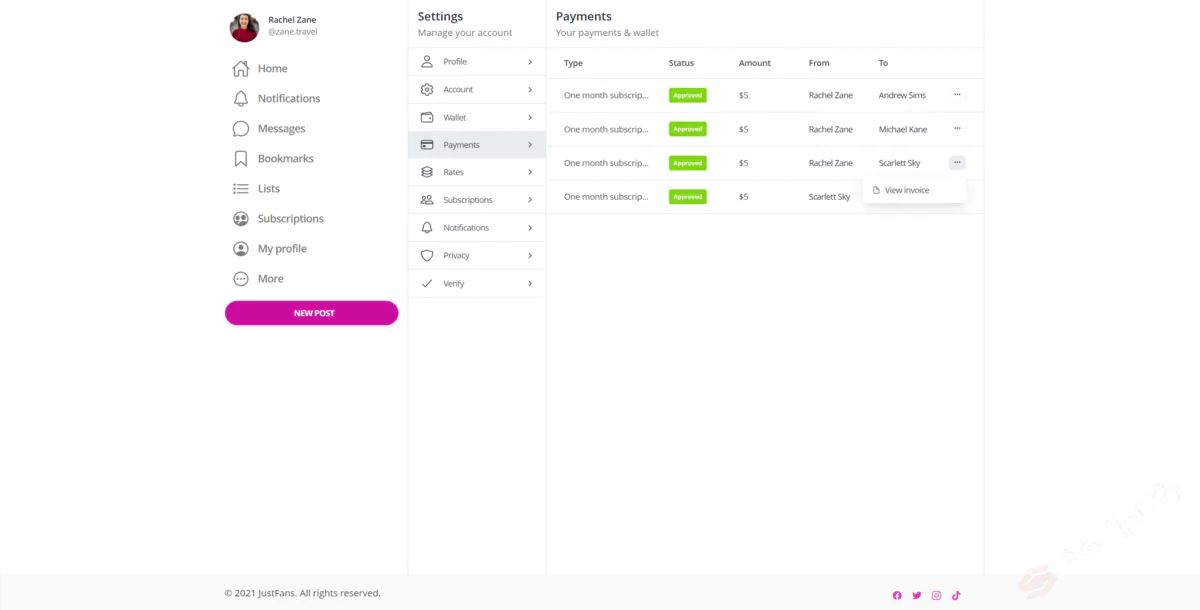
Task: Click the Lists icon
Action: (240, 189)
